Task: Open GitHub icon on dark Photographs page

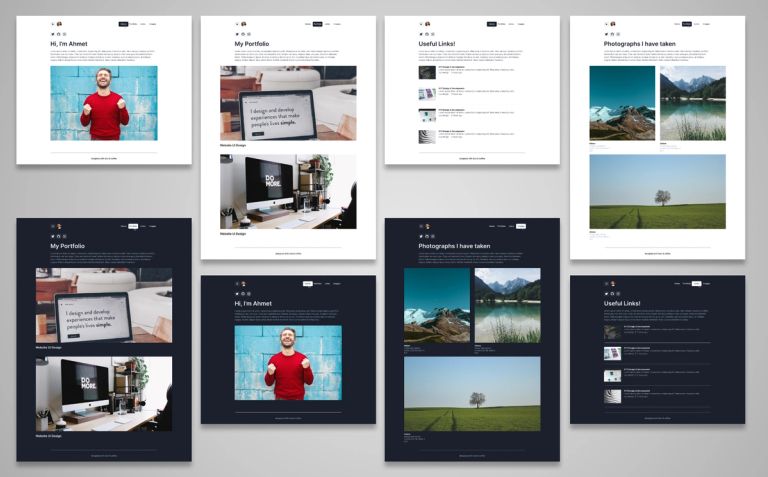Action: click(x=427, y=237)
